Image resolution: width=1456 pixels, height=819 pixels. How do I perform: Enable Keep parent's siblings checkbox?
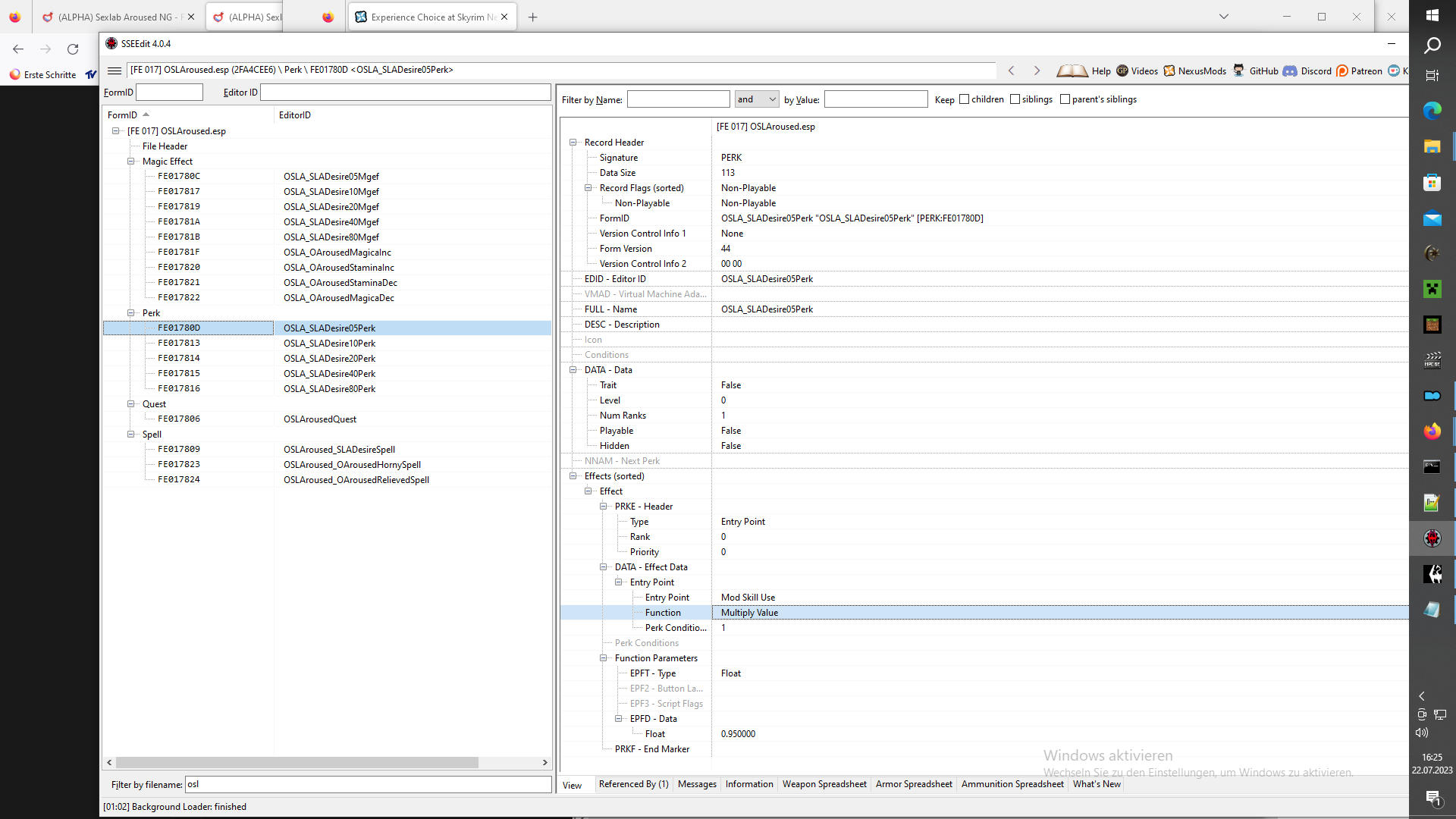pyautogui.click(x=1065, y=99)
